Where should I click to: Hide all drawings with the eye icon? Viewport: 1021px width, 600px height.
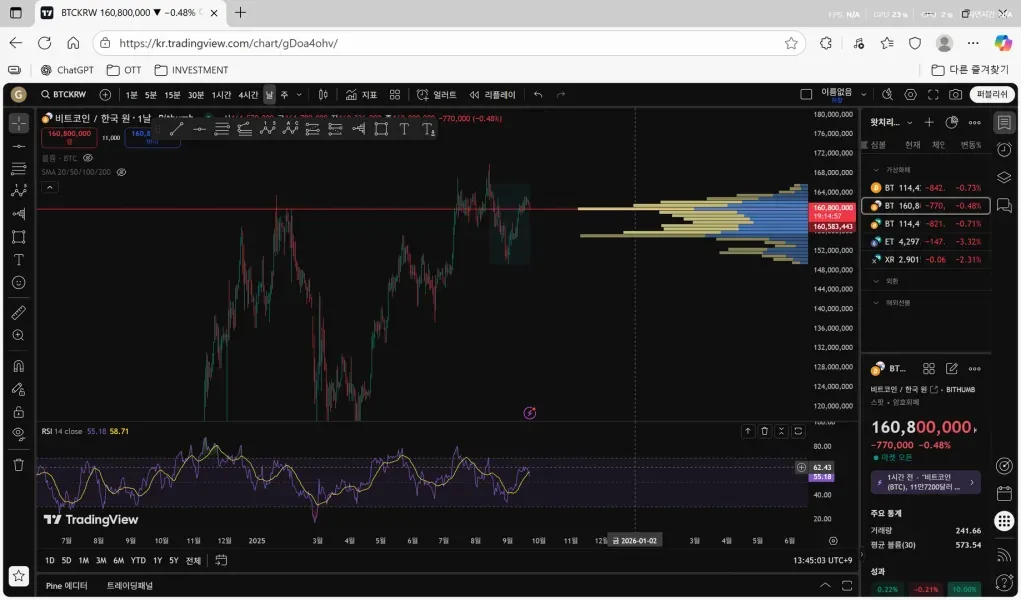[19, 434]
